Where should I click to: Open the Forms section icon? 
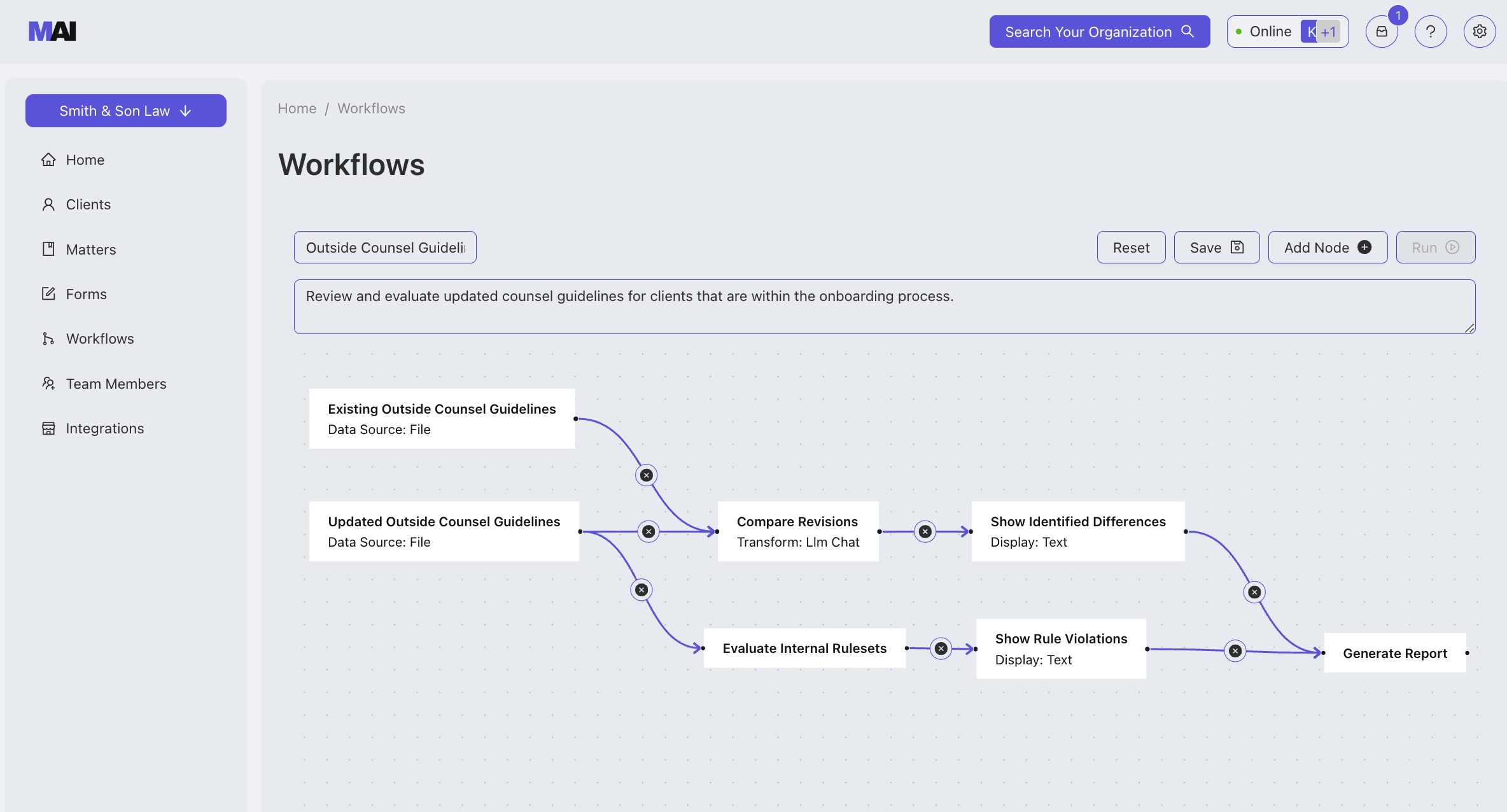point(49,293)
